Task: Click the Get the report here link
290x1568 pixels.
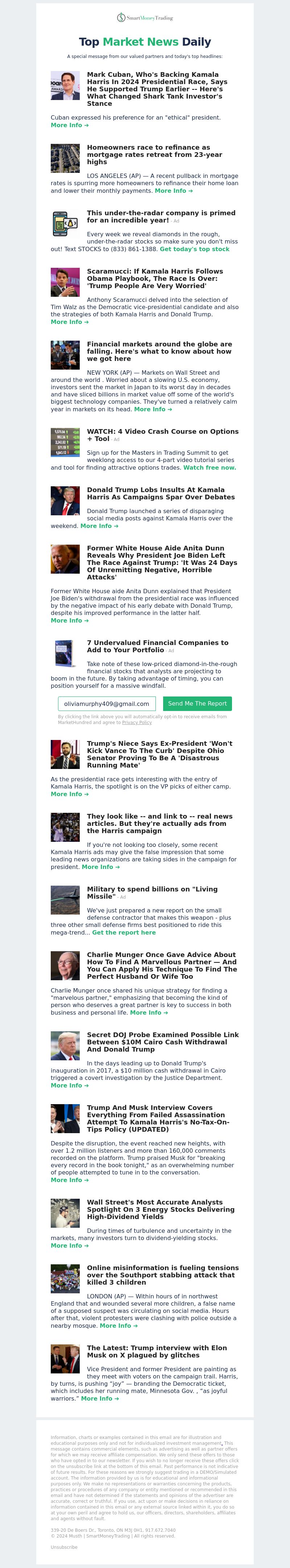Action: (x=124, y=932)
